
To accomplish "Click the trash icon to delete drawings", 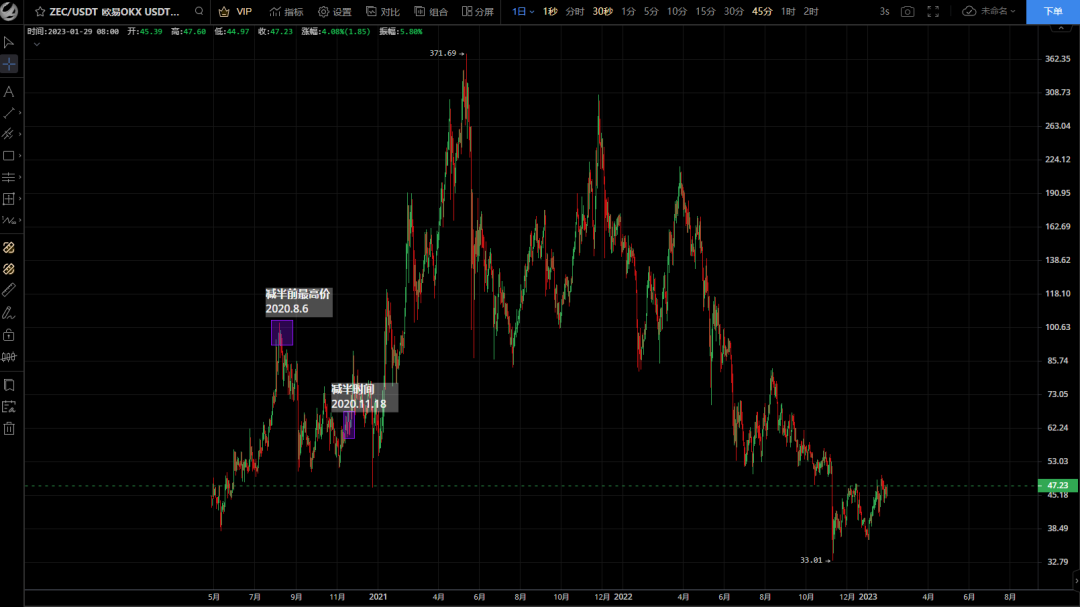I will click(x=9, y=428).
